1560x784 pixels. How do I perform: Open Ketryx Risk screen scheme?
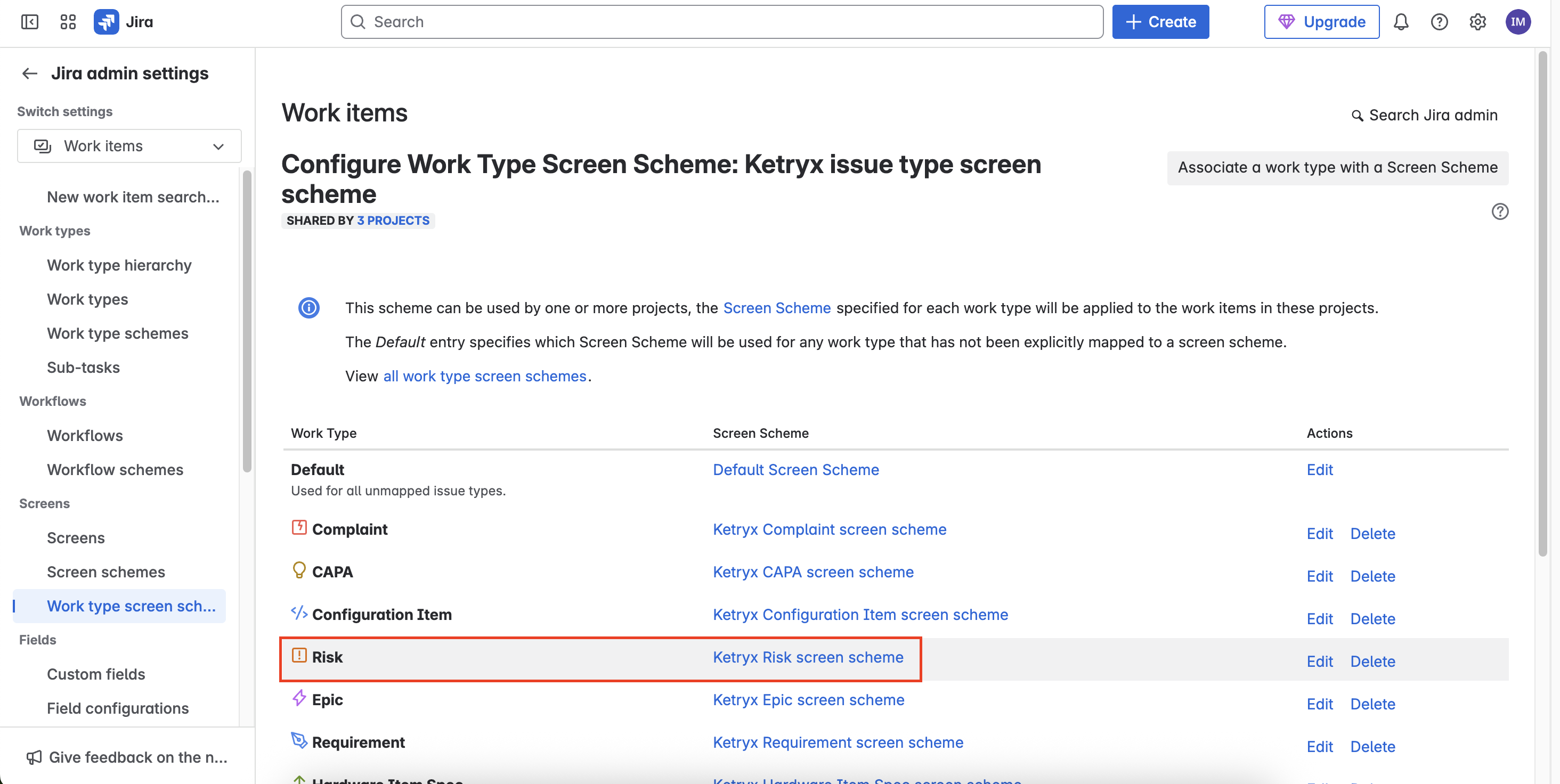click(x=807, y=657)
